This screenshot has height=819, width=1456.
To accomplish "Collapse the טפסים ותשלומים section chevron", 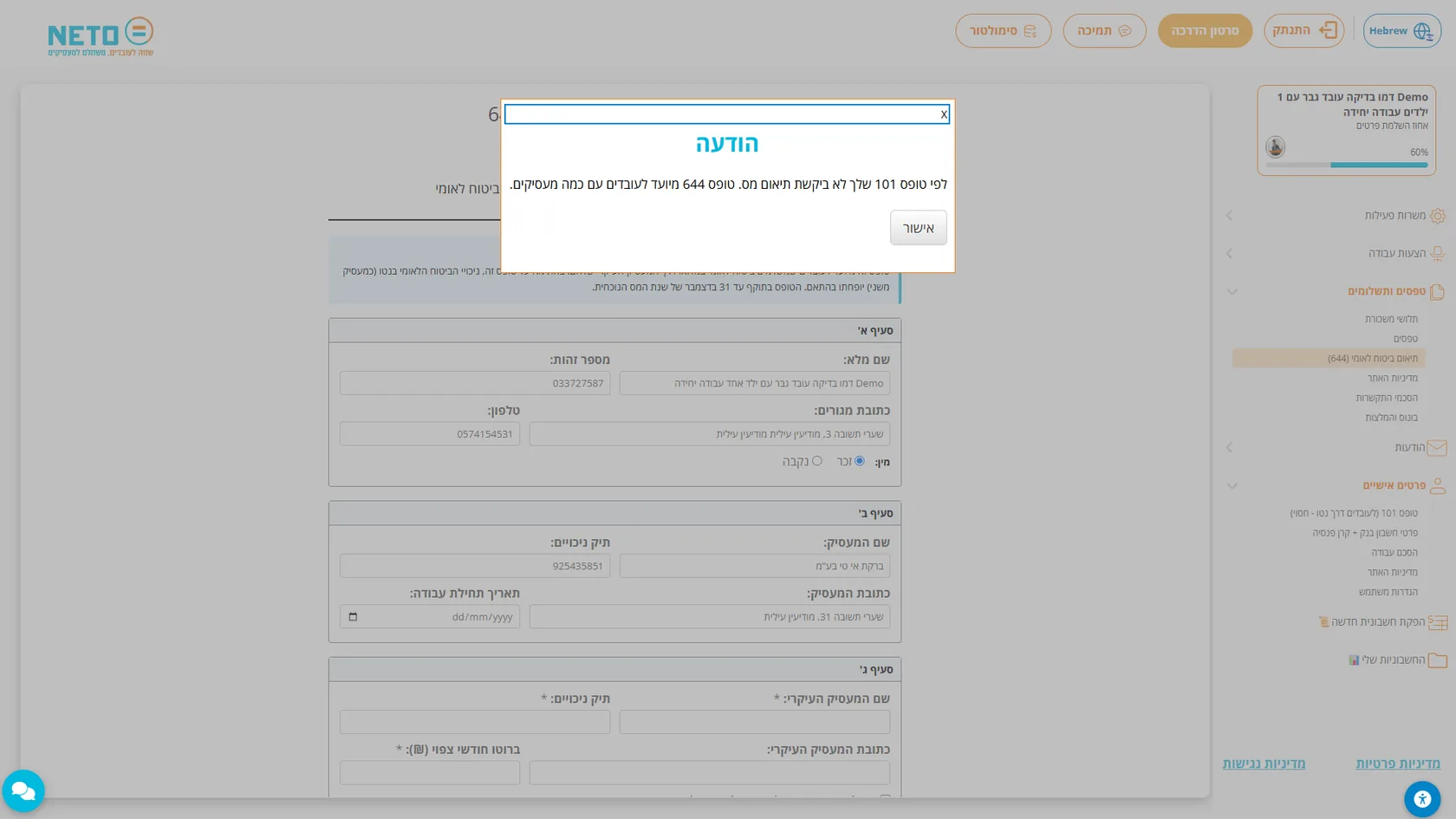I will click(x=1232, y=292).
